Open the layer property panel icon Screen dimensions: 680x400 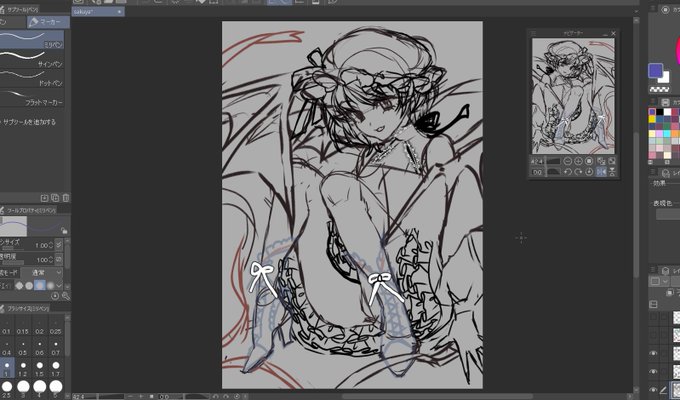pyautogui.click(x=665, y=173)
